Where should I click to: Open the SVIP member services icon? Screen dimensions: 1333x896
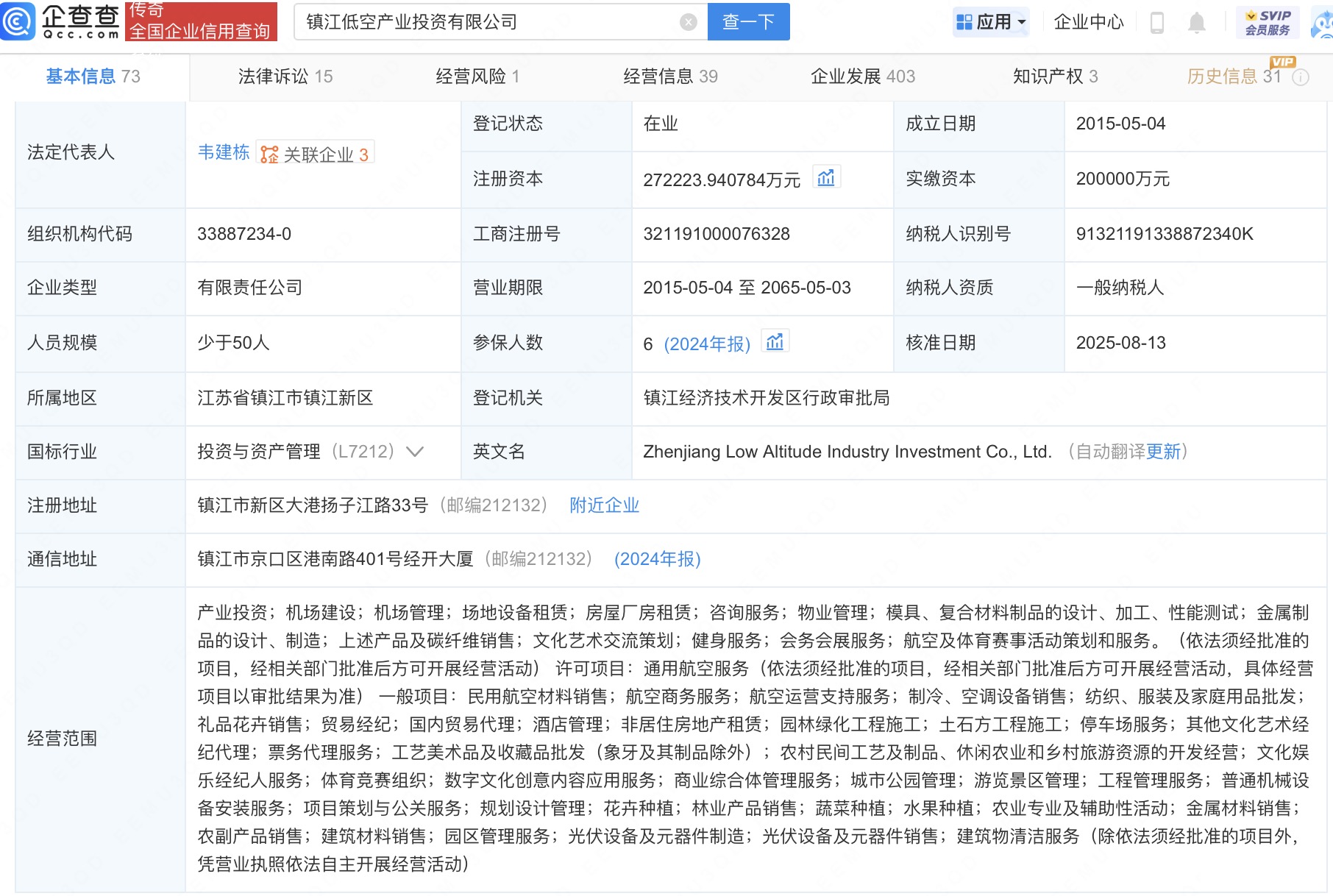(x=1268, y=22)
